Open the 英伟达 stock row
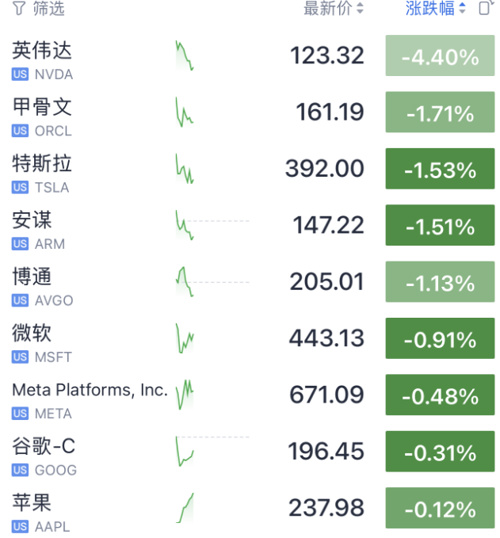The height and width of the screenshot is (538, 500). pyautogui.click(x=250, y=56)
